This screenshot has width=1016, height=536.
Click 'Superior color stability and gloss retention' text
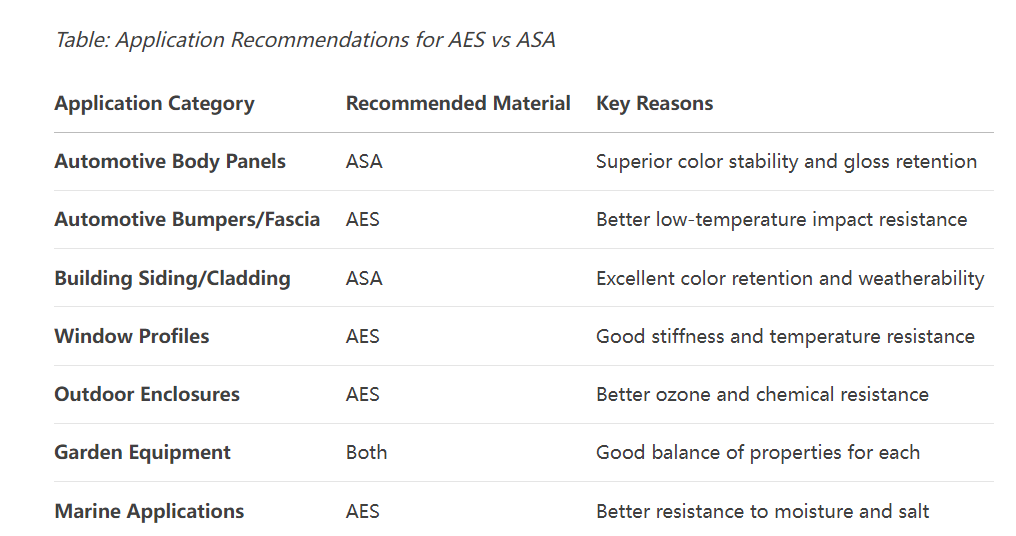786,161
